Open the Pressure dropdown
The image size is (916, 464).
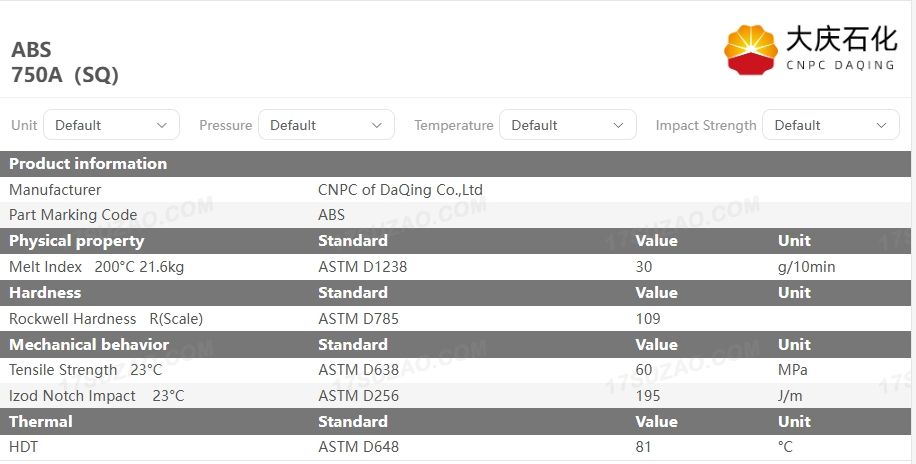[325, 125]
